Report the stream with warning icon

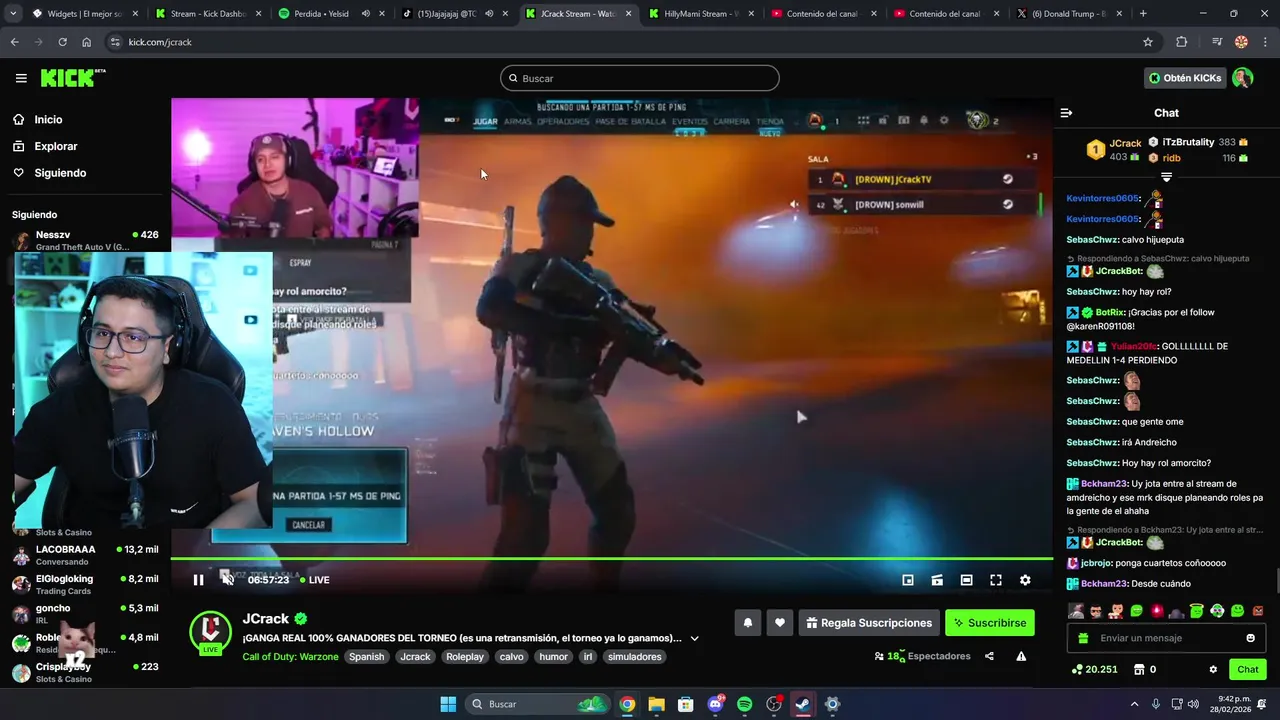pyautogui.click(x=1021, y=657)
